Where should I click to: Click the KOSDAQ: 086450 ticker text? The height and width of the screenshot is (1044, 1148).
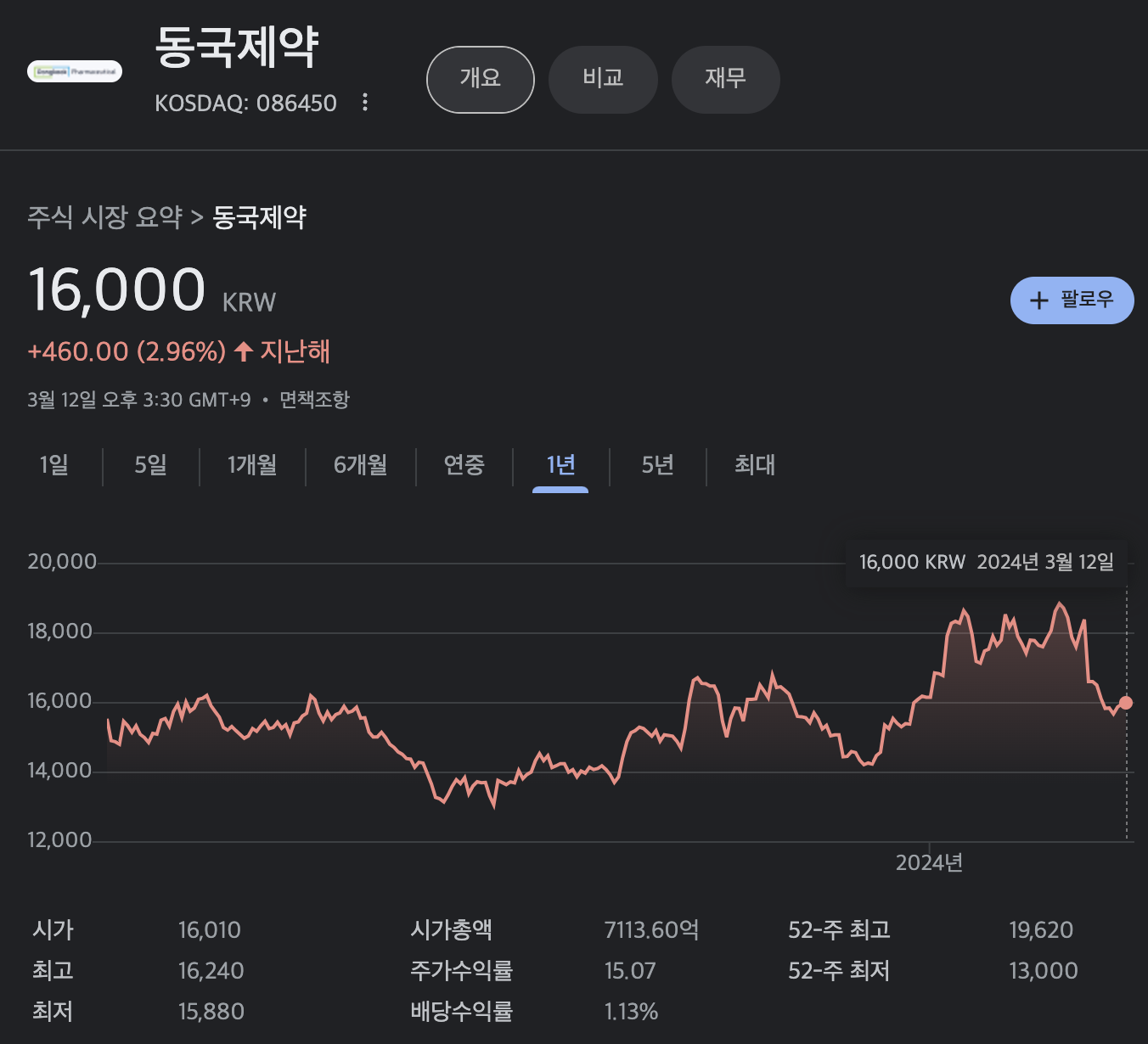click(246, 104)
